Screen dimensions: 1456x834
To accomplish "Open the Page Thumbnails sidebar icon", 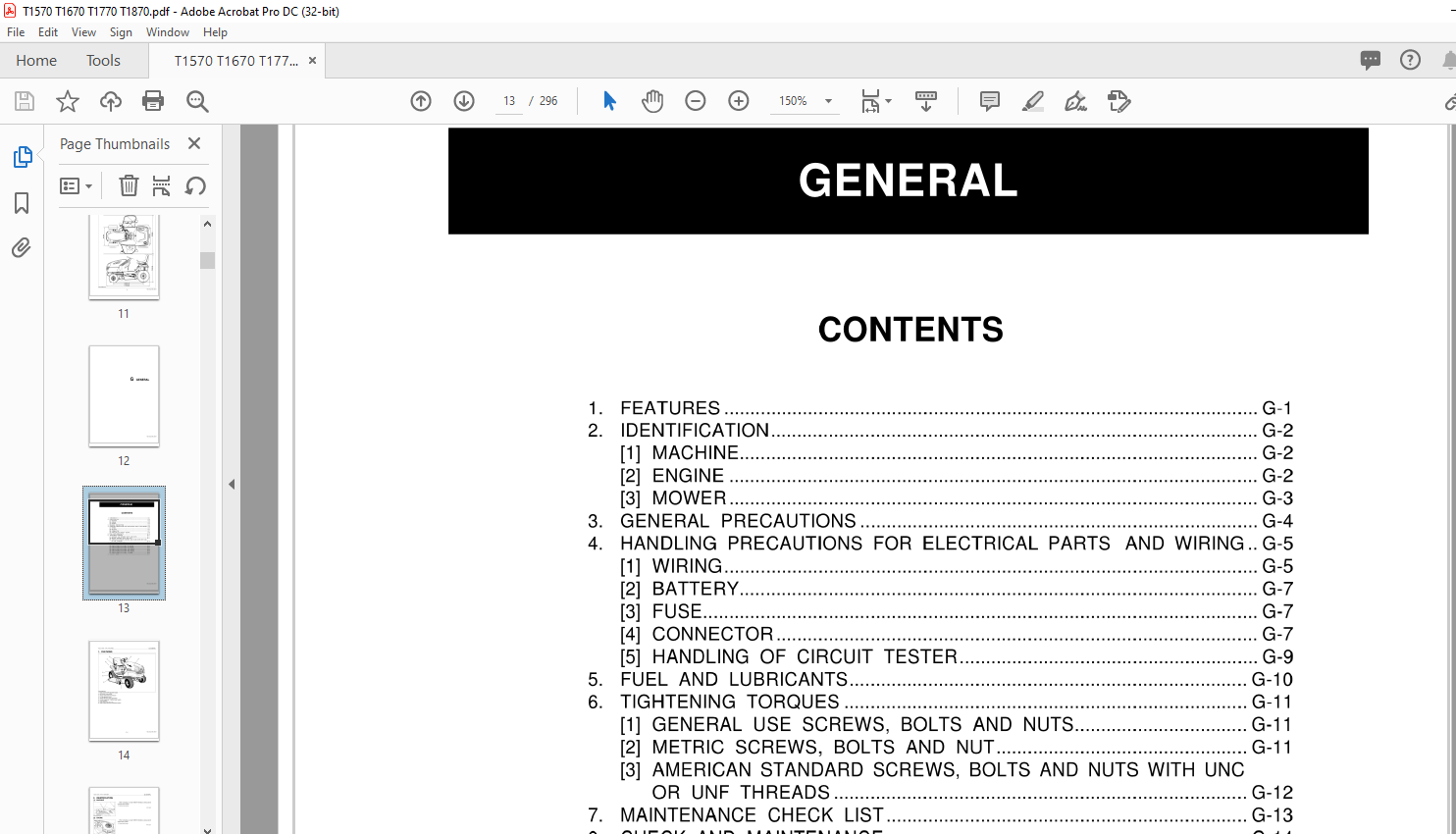I will coord(22,157).
